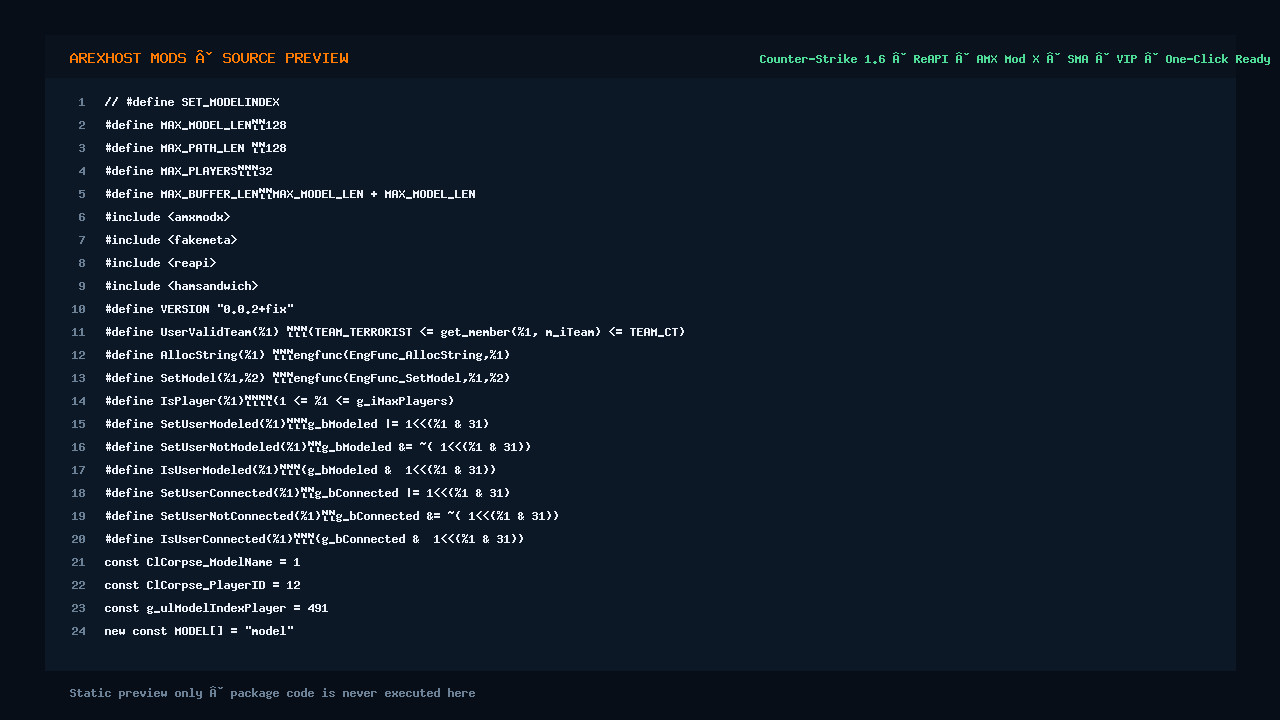Click line number 24 in the gutter

pos(79,631)
